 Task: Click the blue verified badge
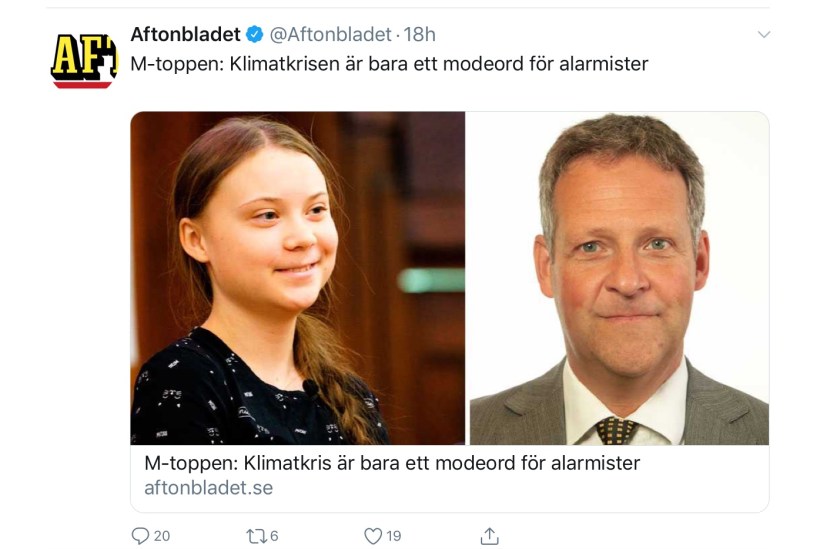point(254,35)
